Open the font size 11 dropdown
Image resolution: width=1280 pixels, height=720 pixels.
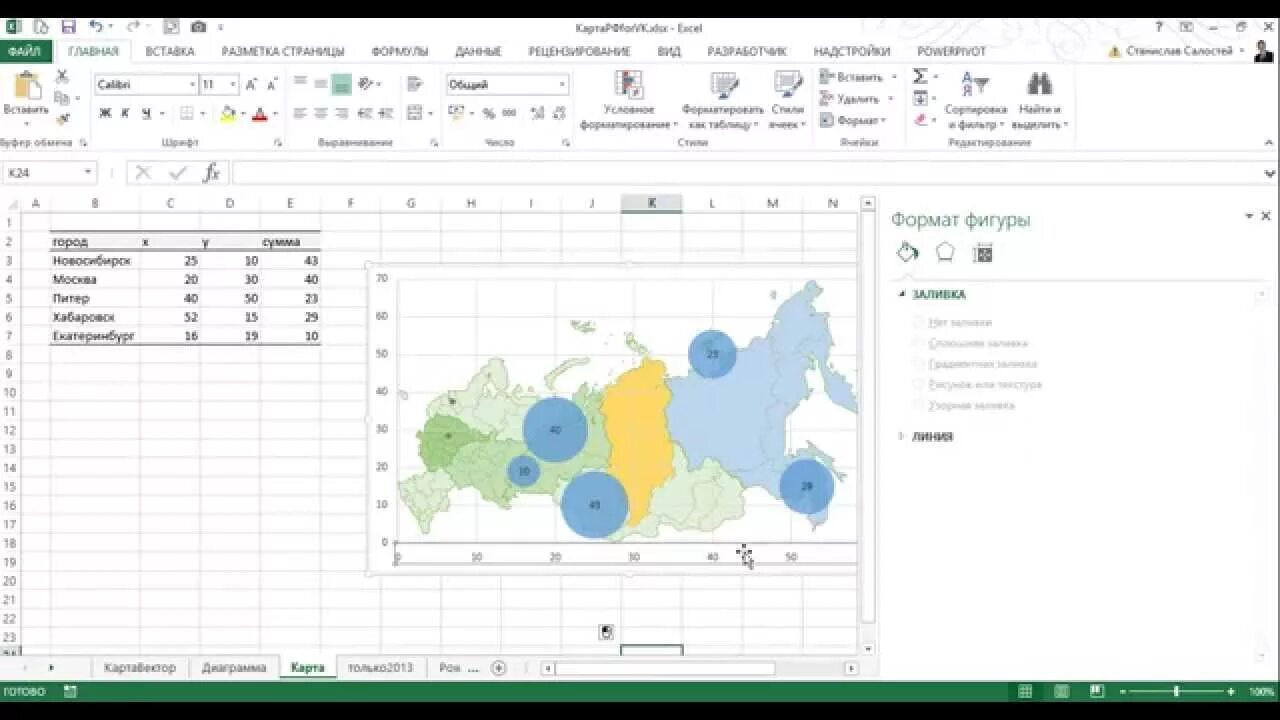(x=233, y=85)
